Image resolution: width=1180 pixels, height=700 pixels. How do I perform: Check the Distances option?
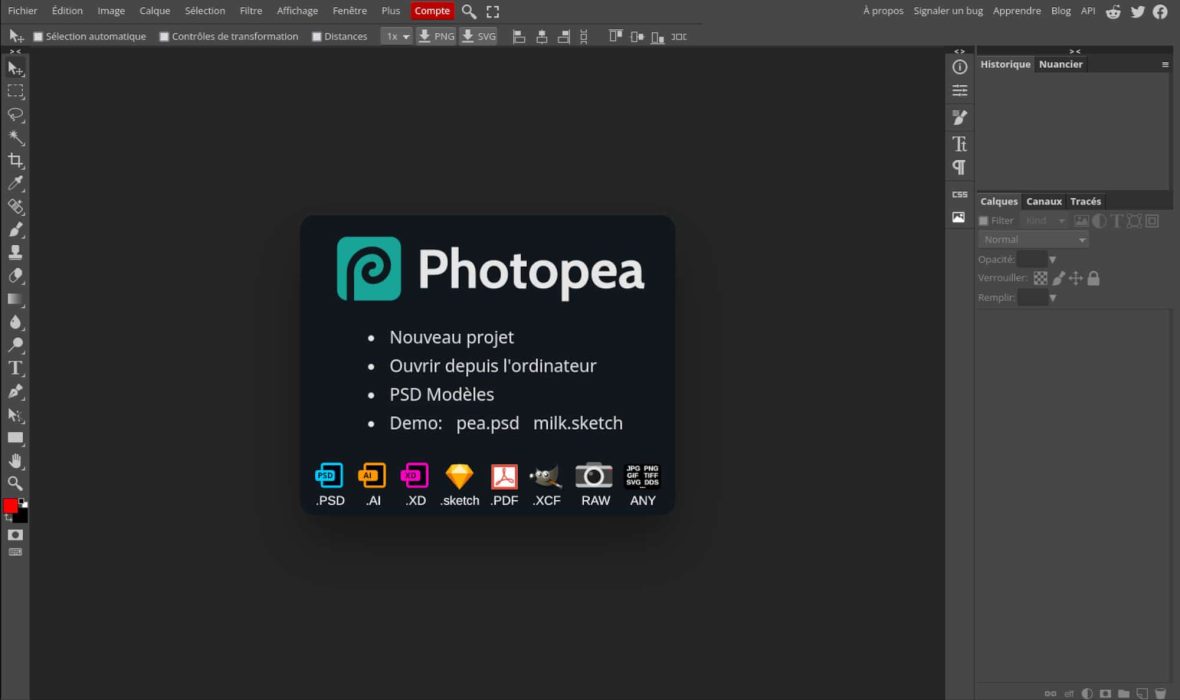pos(317,37)
